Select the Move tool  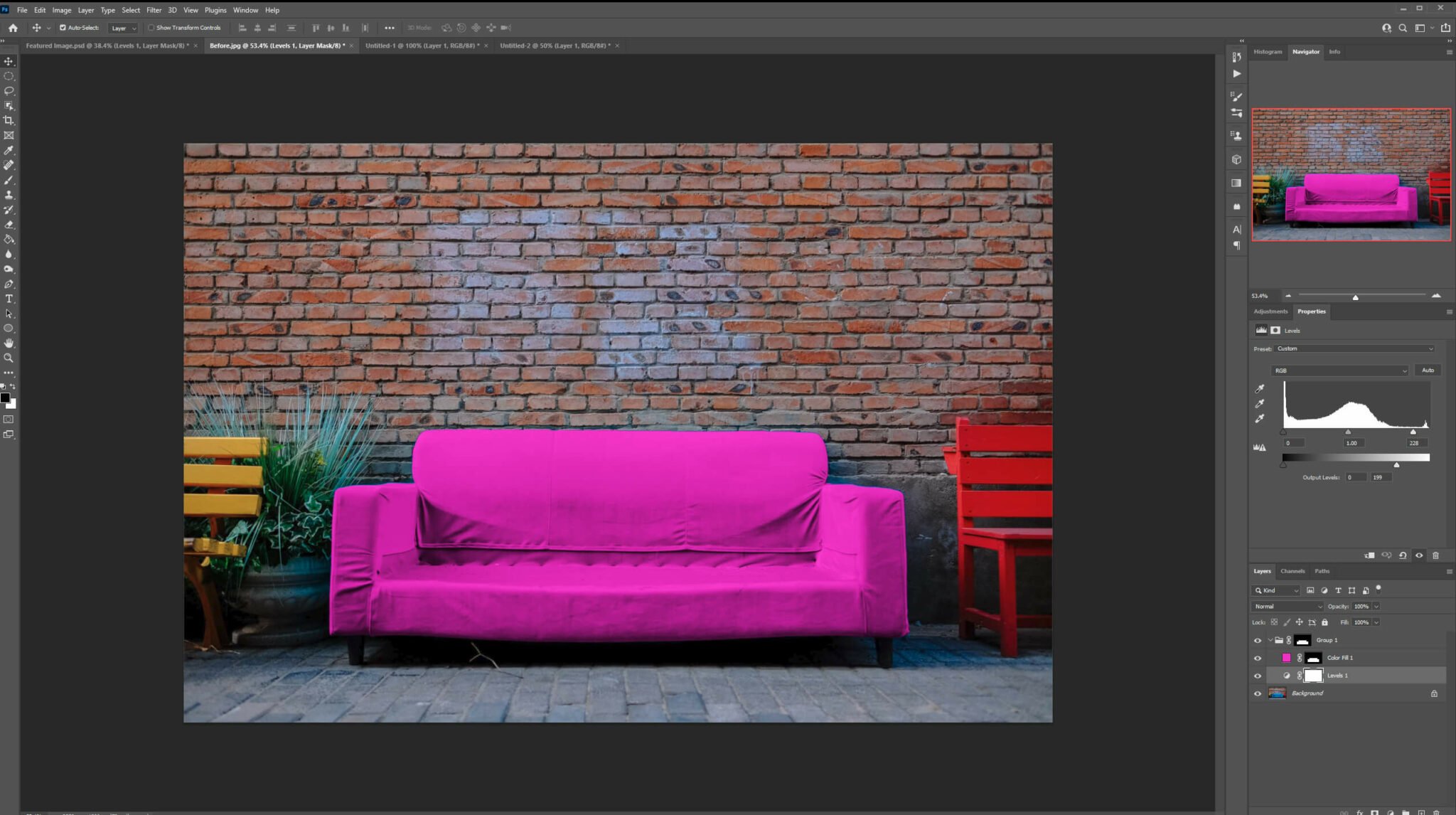pyautogui.click(x=9, y=61)
